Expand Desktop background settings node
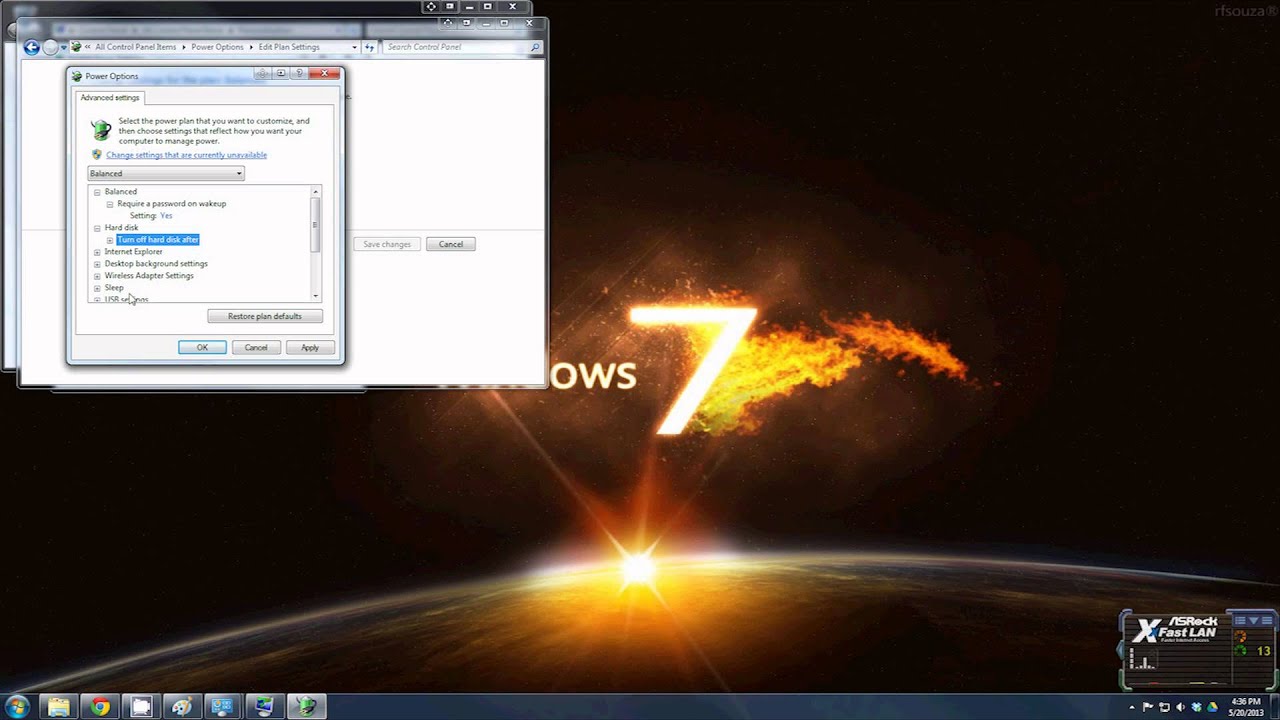1280x720 pixels. click(97, 264)
